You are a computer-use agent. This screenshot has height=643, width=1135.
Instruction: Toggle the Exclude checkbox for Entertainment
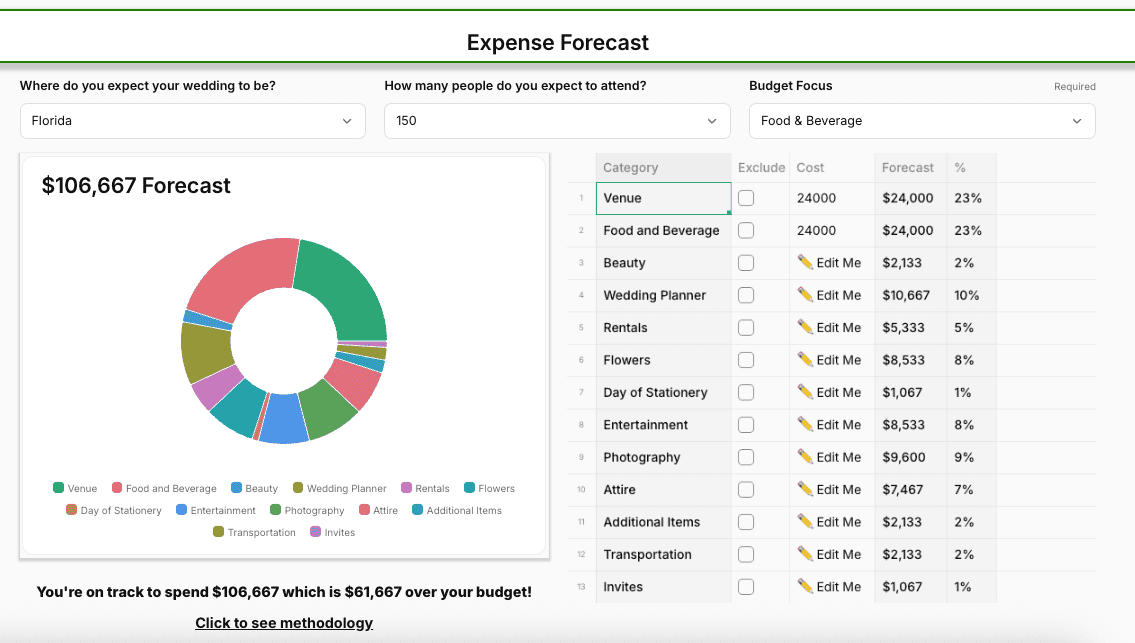pyautogui.click(x=746, y=425)
